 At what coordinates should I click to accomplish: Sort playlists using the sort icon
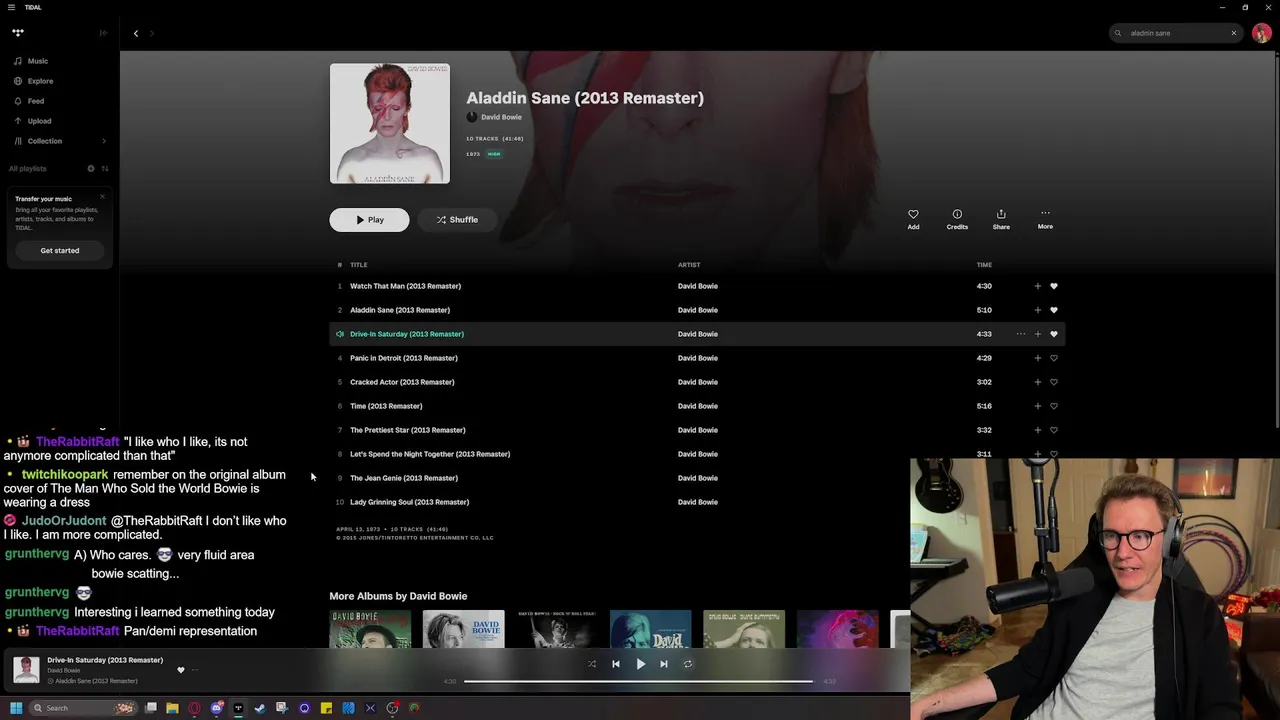coord(104,168)
